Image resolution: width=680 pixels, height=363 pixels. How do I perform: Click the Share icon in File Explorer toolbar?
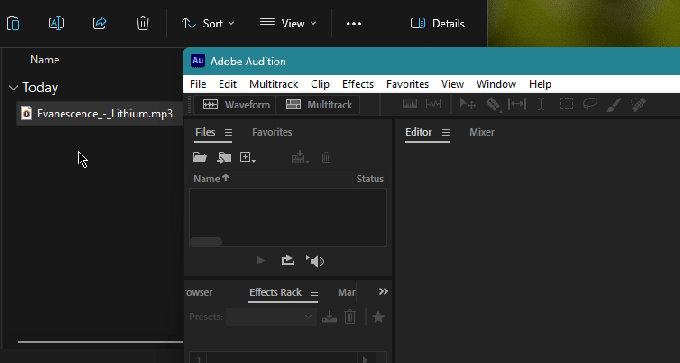click(100, 23)
